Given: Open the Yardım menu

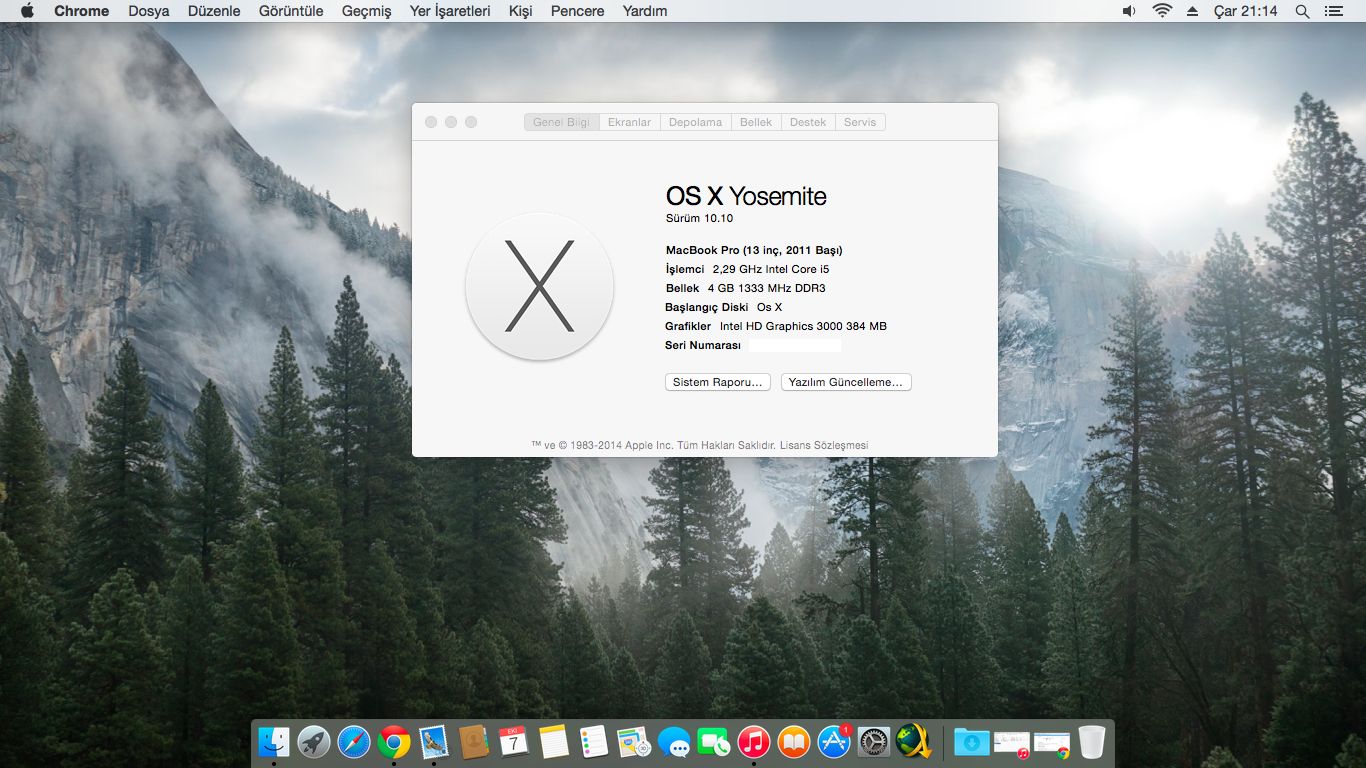Looking at the screenshot, I should (x=645, y=11).
